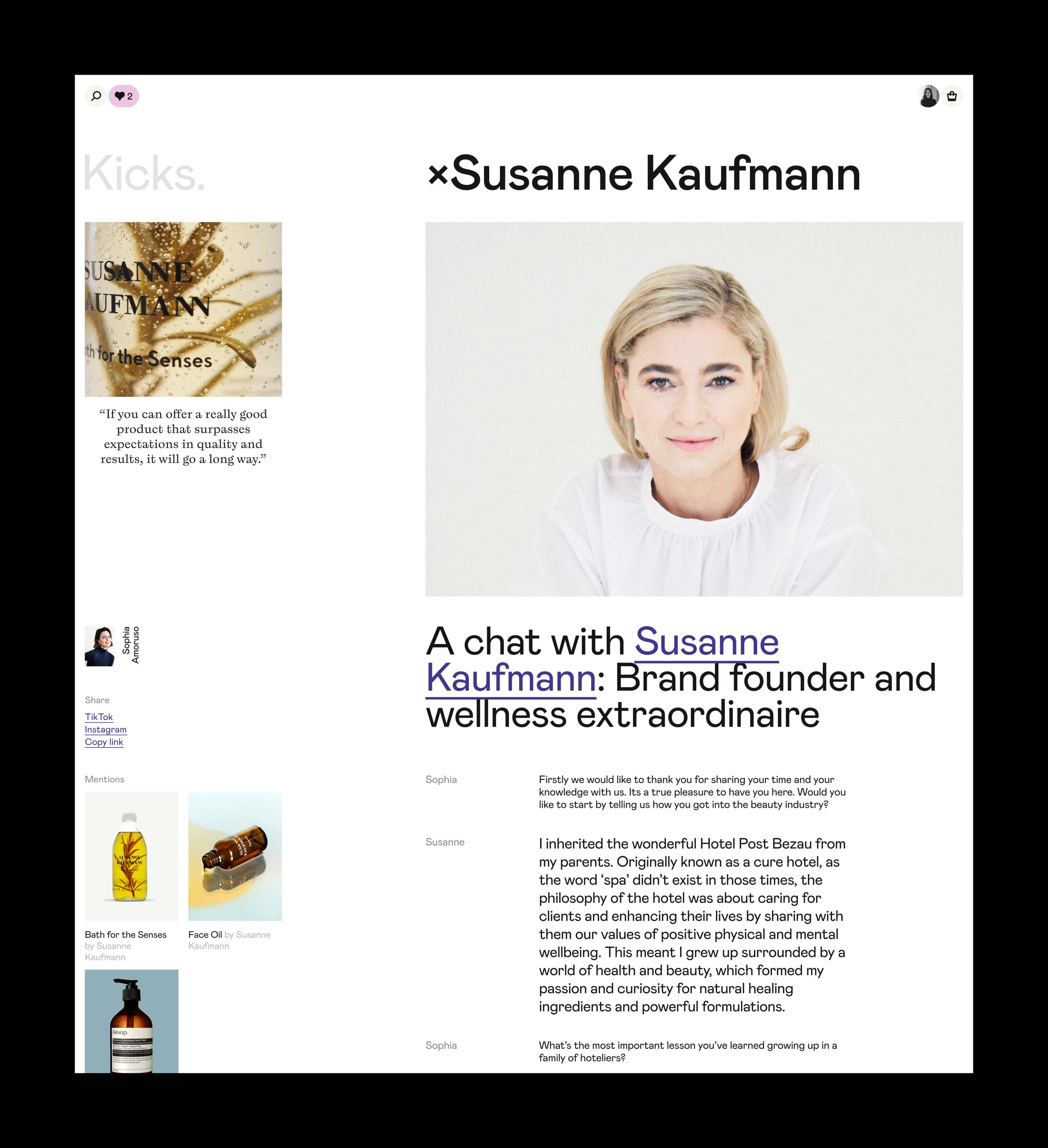Open the Face Oil product thumbnail

pyautogui.click(x=235, y=856)
